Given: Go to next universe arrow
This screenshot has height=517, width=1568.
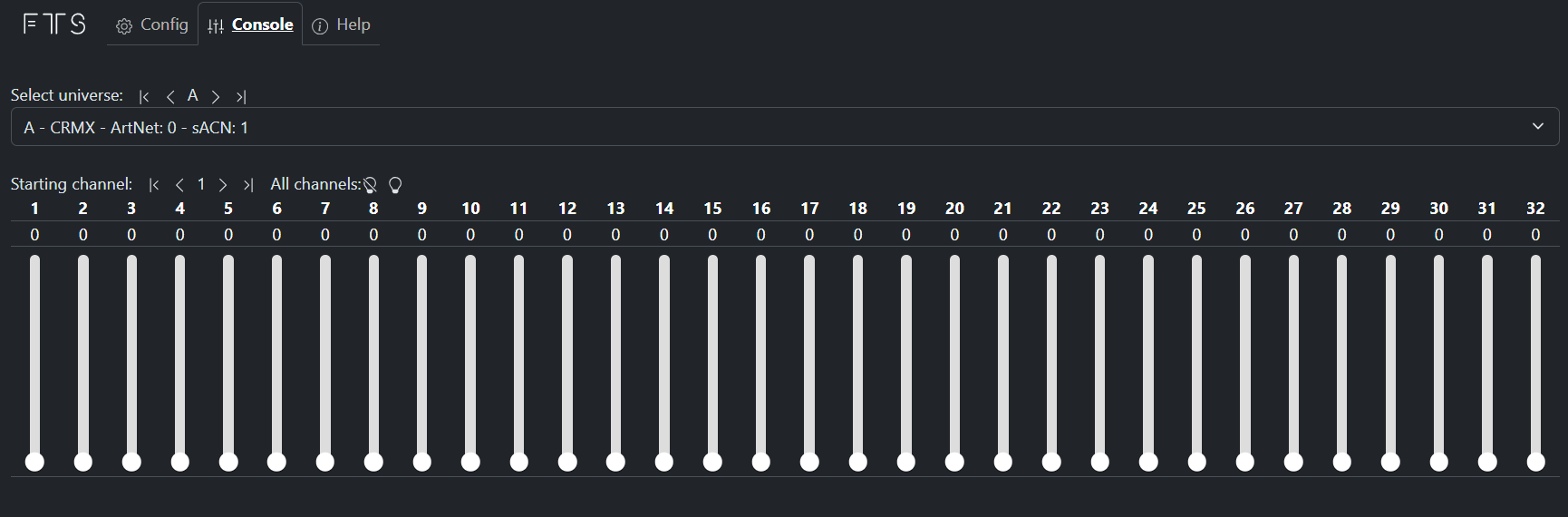Looking at the screenshot, I should pos(216,96).
